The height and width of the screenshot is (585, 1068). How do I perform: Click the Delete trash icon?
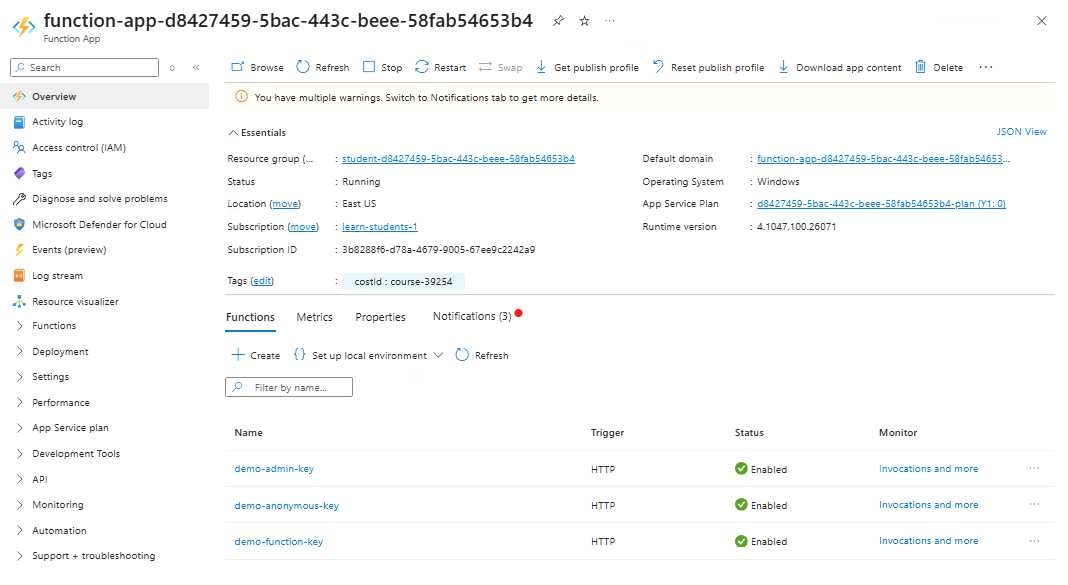click(x=921, y=67)
